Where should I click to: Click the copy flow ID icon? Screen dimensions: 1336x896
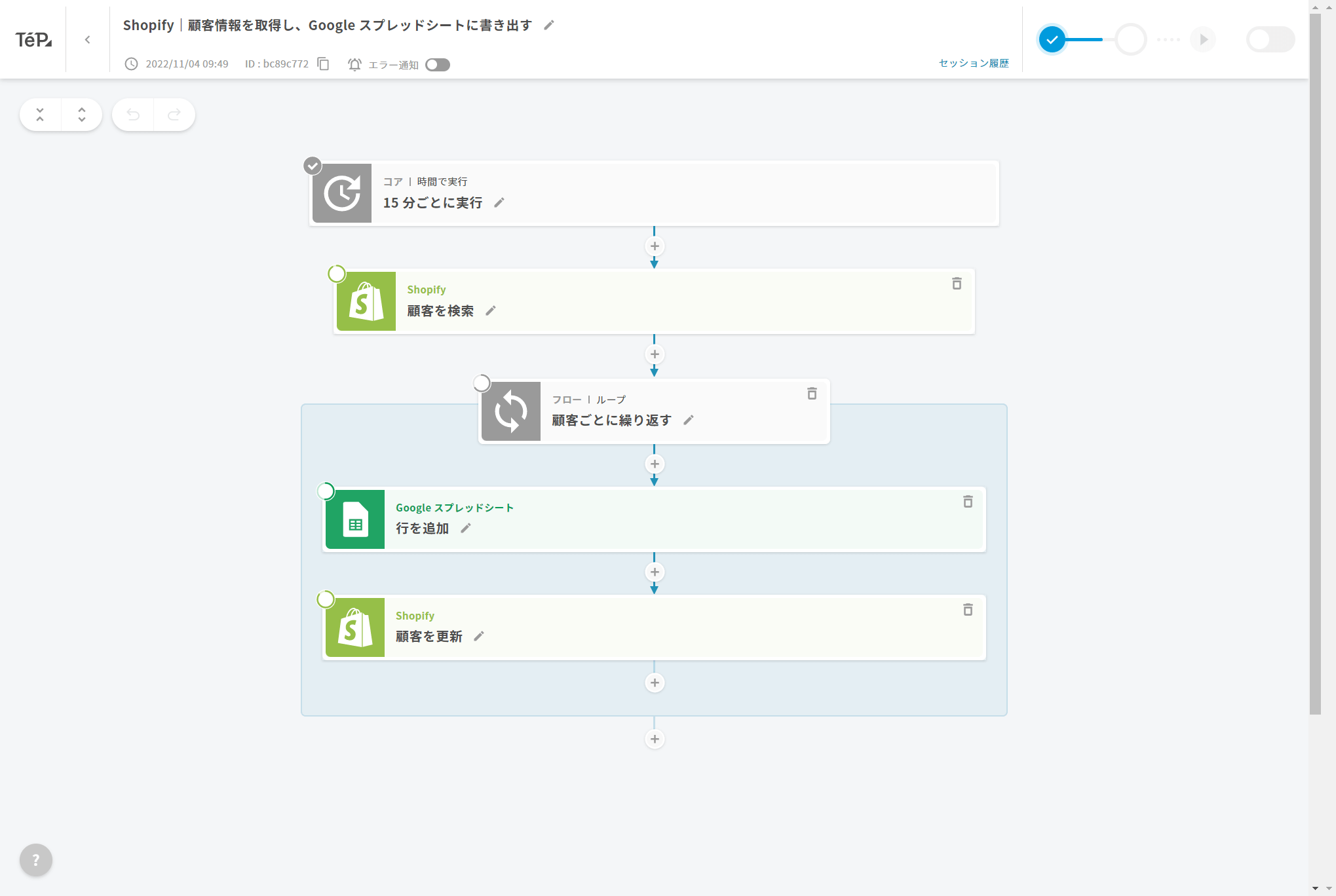(323, 64)
